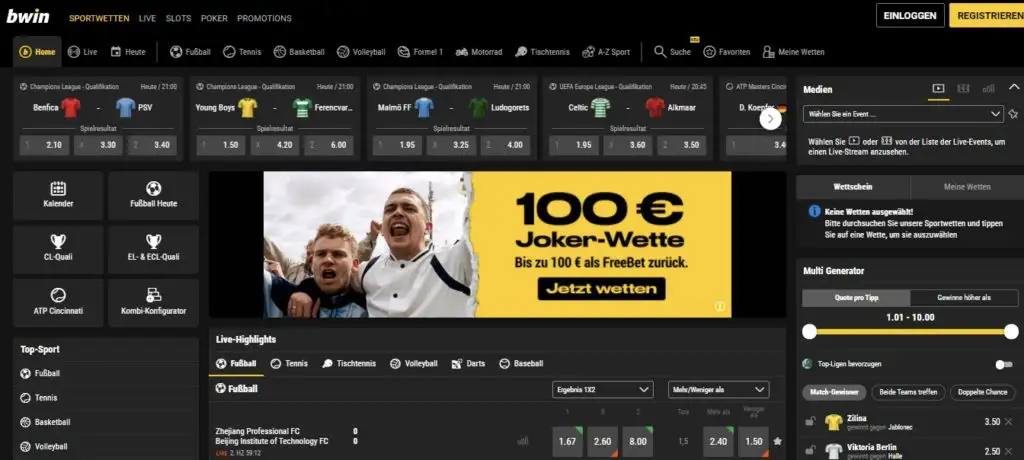Image resolution: width=1024 pixels, height=460 pixels.
Task: Bet on Benfica win at 2.10
Action: (44, 145)
